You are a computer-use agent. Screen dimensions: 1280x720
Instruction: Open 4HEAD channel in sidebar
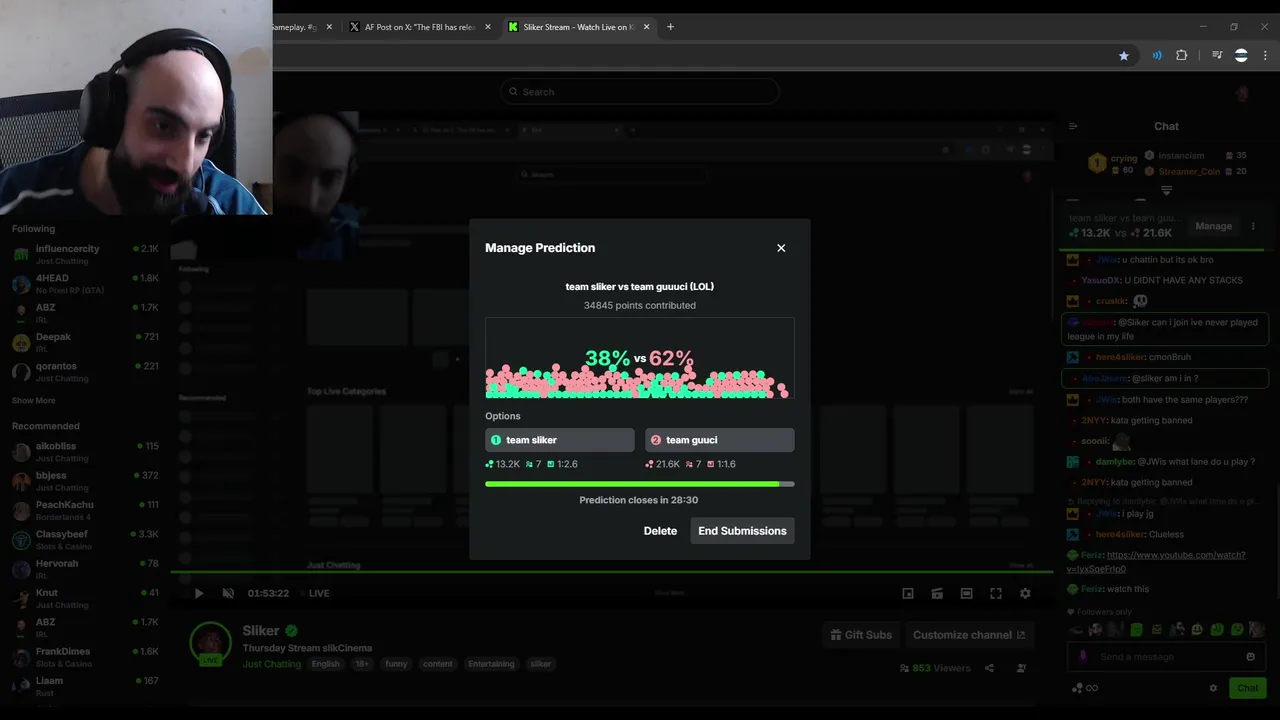coord(85,284)
